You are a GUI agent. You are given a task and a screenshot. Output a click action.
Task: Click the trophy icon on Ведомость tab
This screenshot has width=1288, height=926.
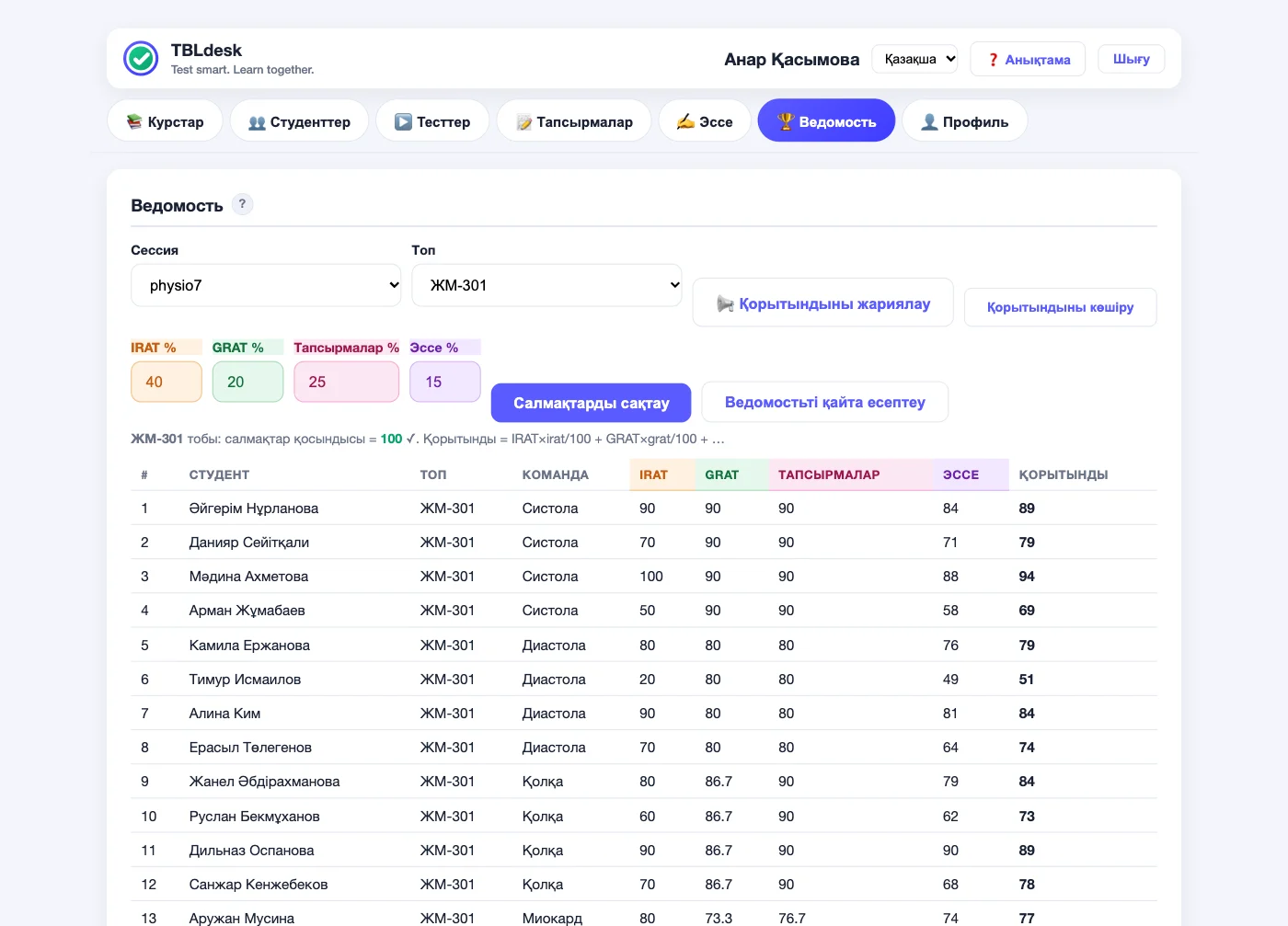point(786,121)
